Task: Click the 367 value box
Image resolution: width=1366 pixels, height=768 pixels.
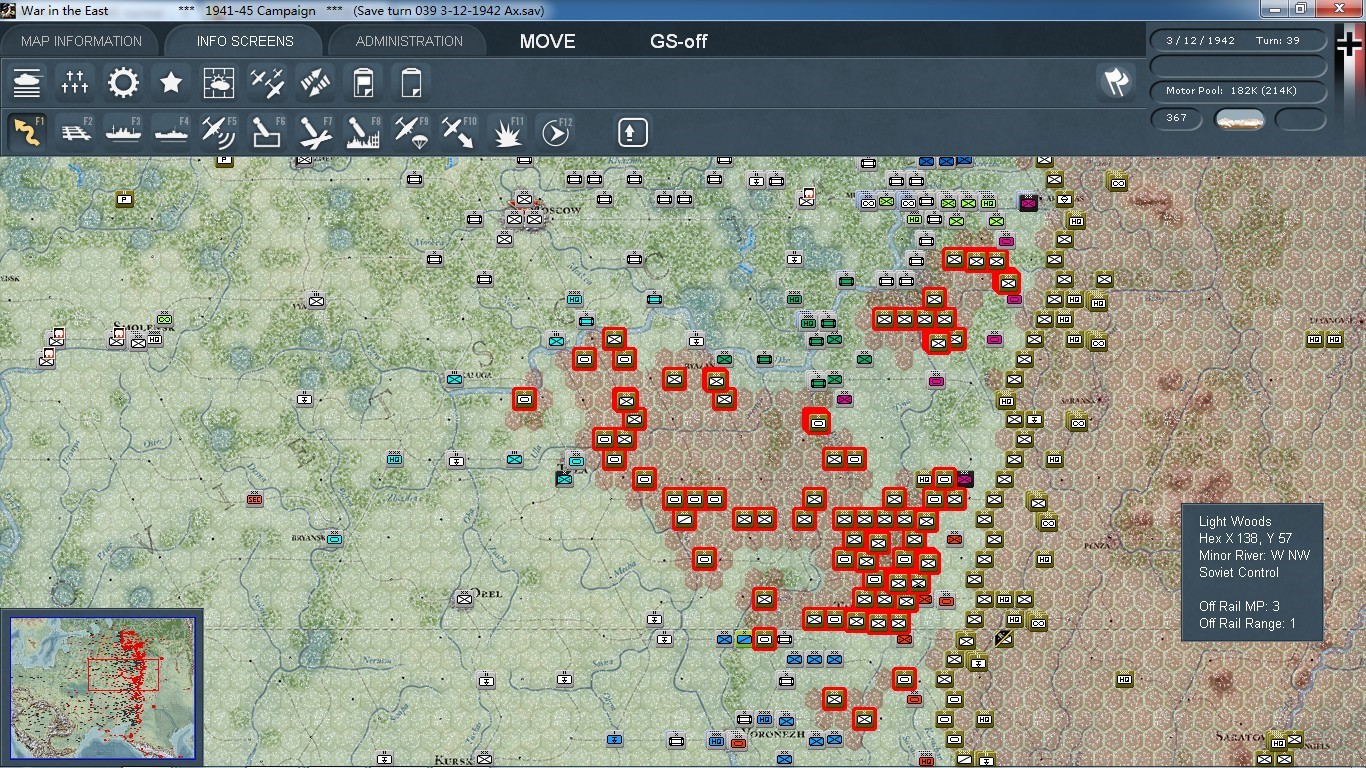Action: tap(1177, 119)
